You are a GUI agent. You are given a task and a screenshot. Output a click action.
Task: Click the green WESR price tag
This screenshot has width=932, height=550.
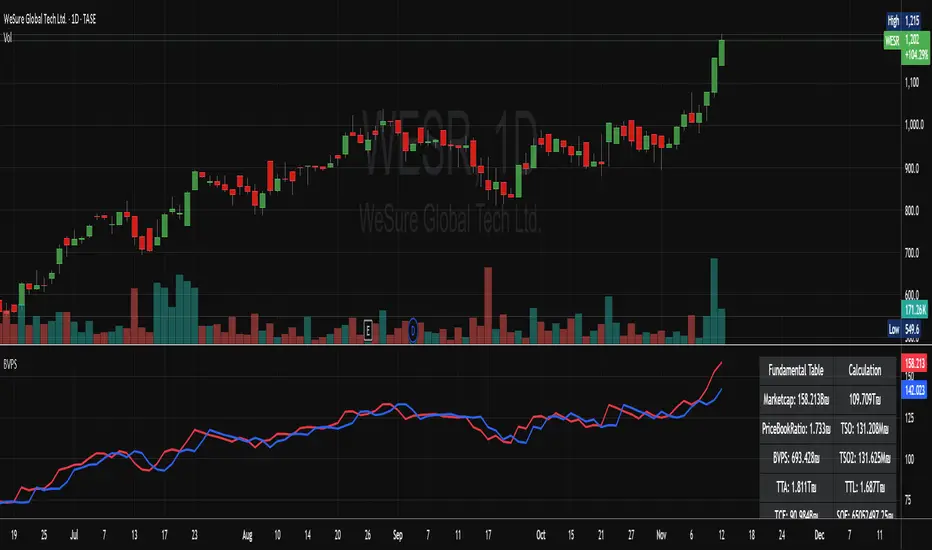pos(893,40)
